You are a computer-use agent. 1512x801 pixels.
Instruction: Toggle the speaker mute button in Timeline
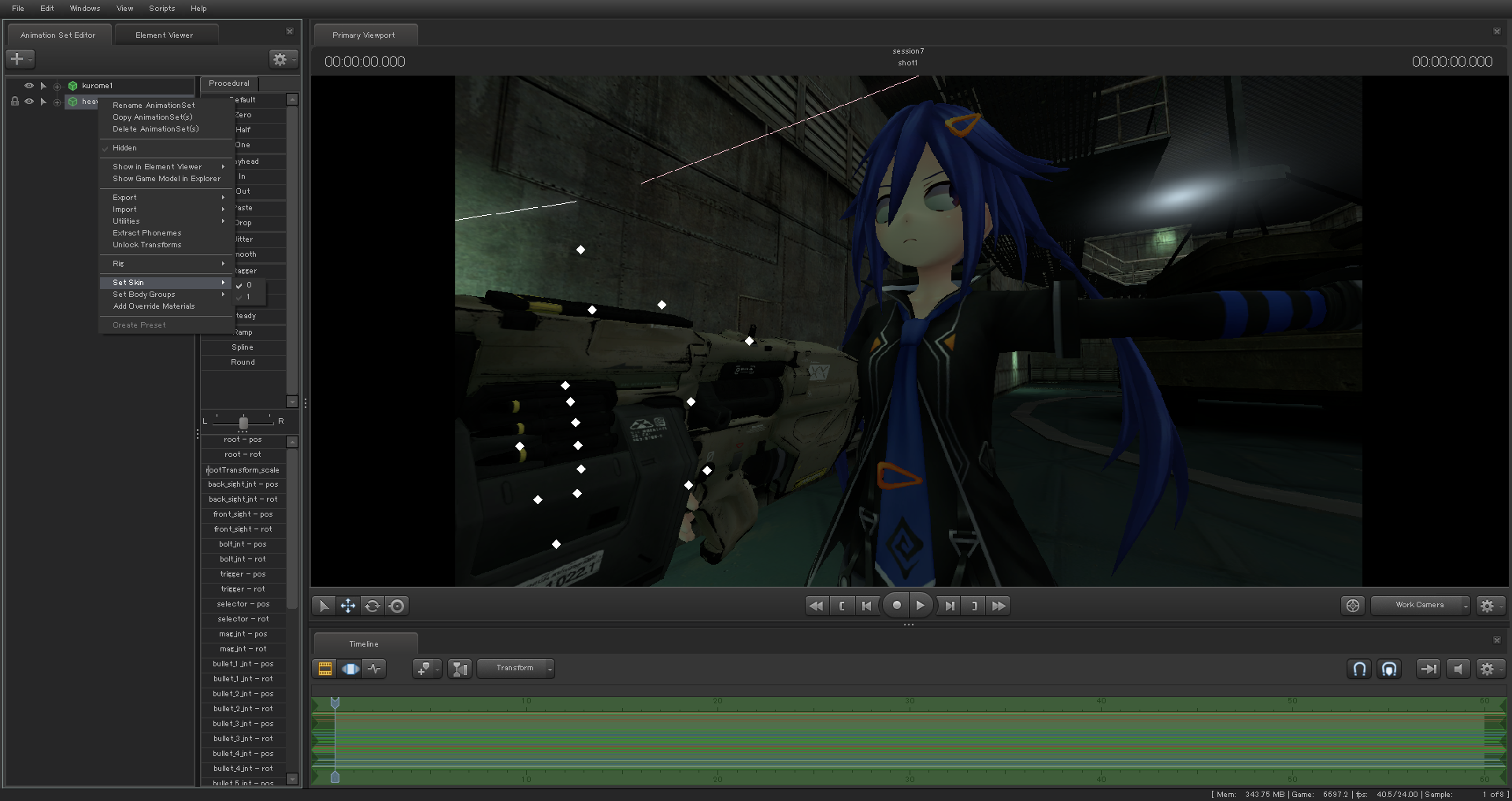(x=1458, y=669)
